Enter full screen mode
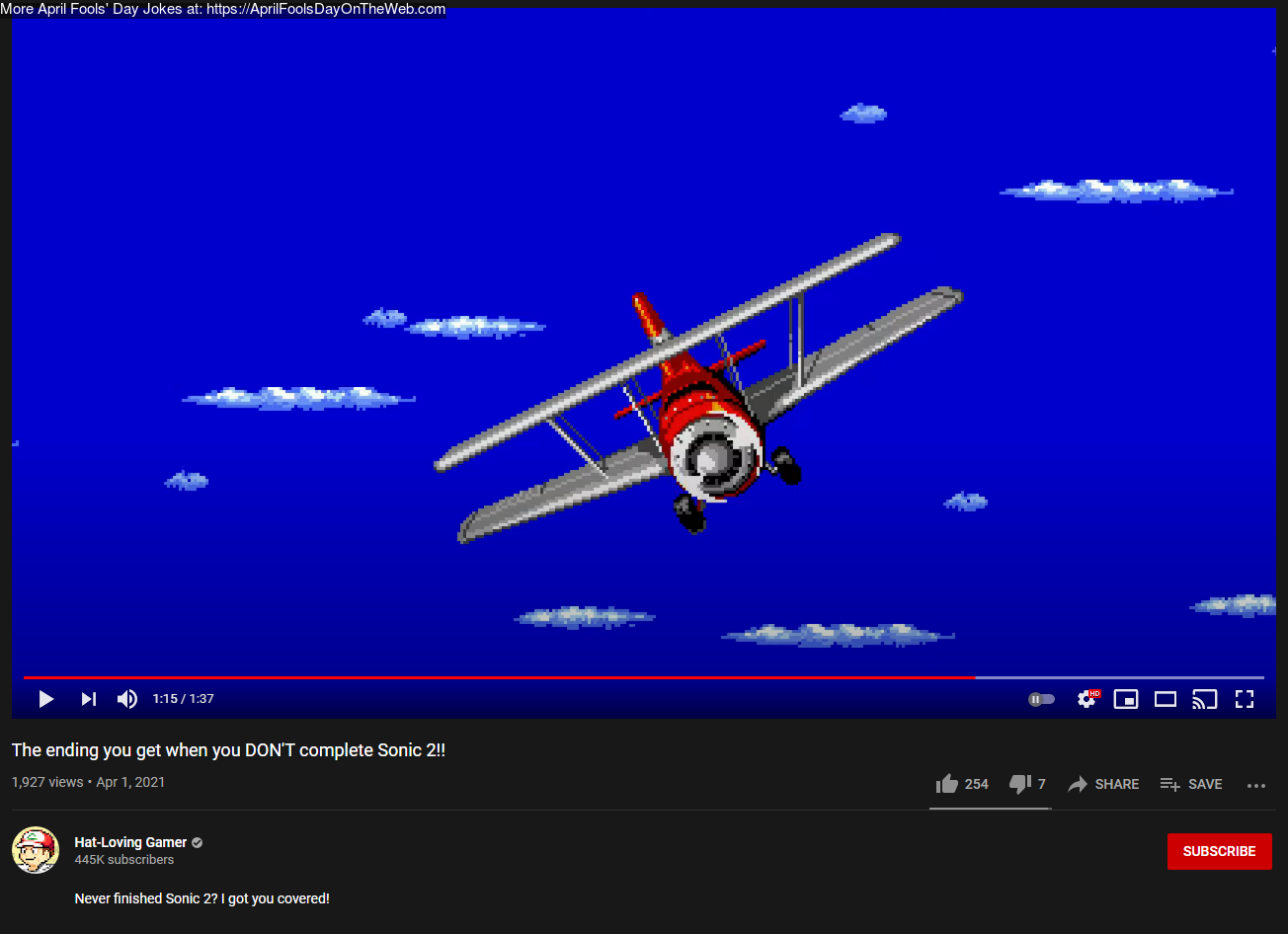The height and width of the screenshot is (934, 1288). tap(1245, 699)
